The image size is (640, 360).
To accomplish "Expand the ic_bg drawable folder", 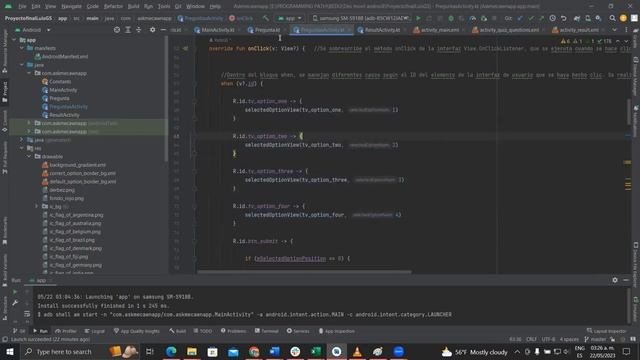I will pos(37,207).
